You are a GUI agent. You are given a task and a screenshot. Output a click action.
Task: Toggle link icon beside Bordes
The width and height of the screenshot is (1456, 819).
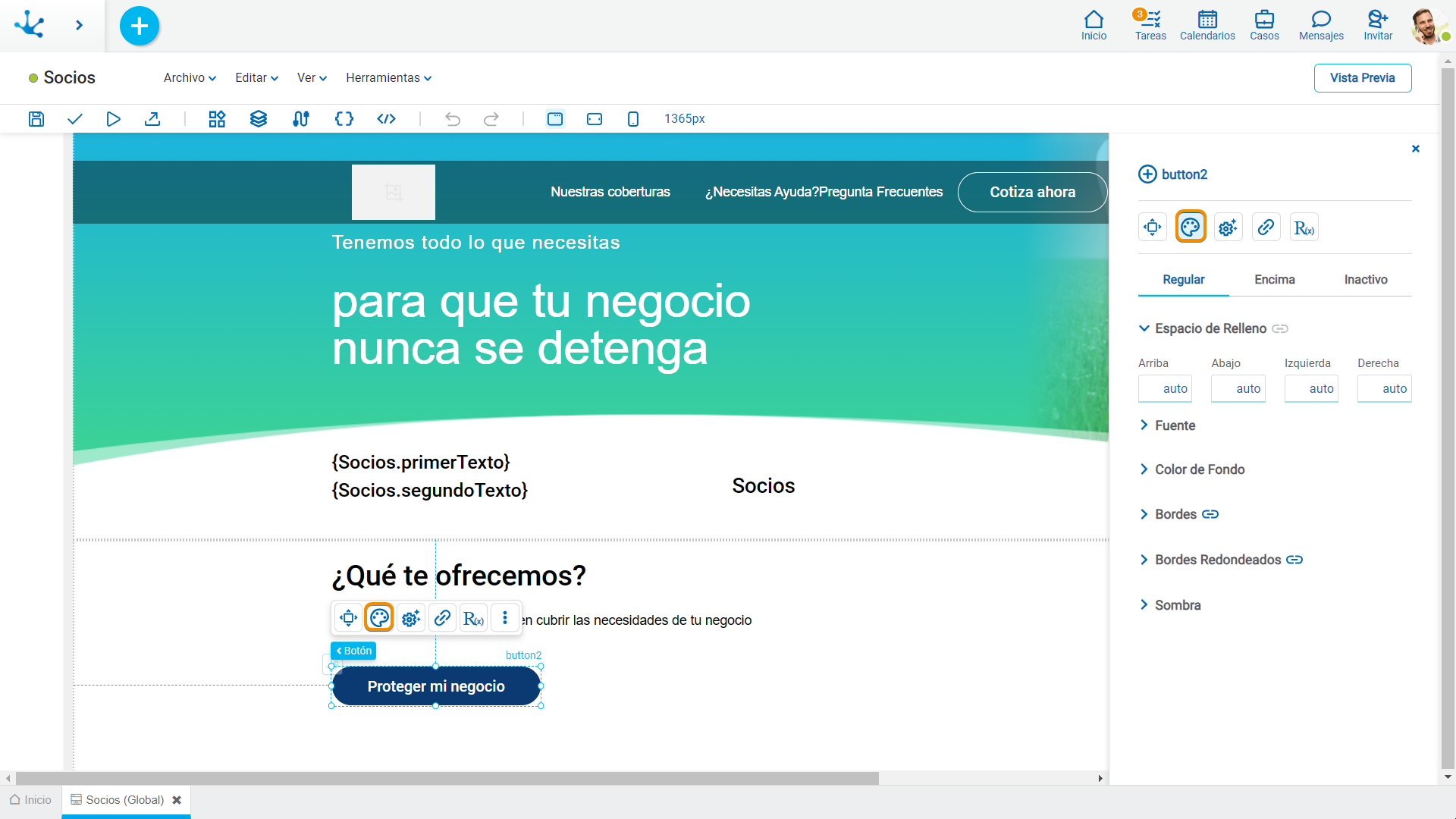(x=1210, y=514)
